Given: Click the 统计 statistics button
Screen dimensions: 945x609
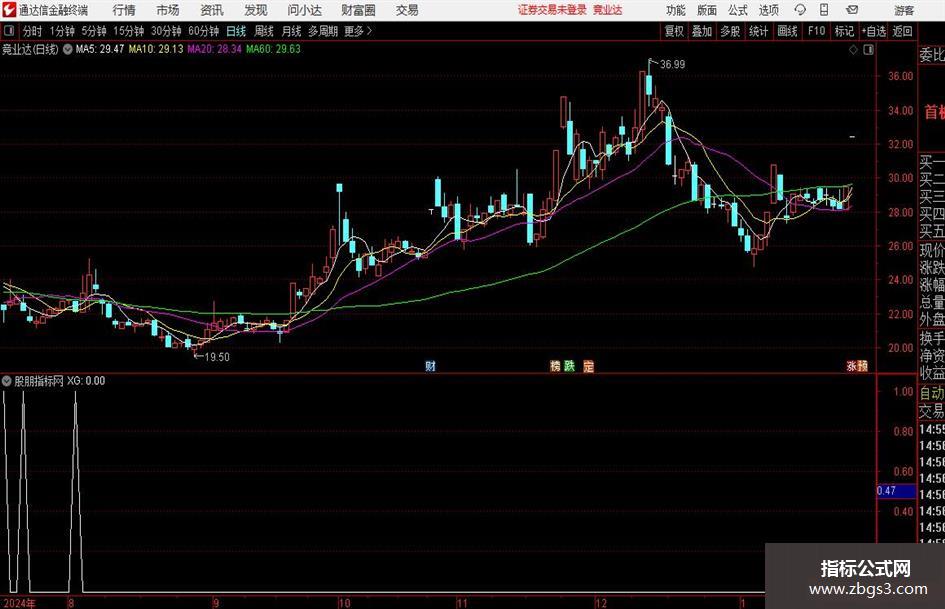Looking at the screenshot, I should 758,31.
